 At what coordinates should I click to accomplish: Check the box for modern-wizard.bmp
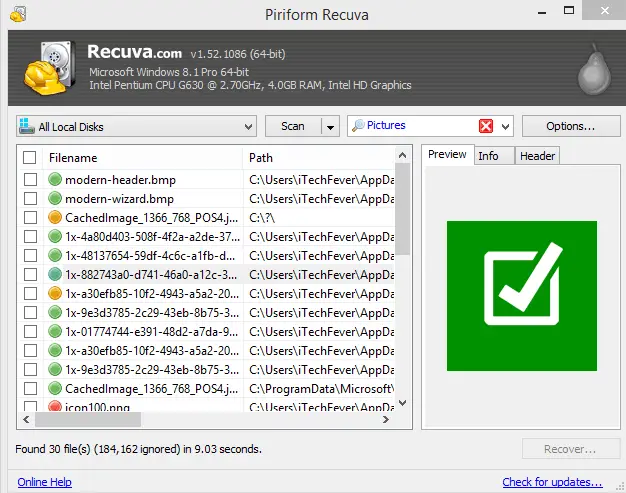coord(30,198)
